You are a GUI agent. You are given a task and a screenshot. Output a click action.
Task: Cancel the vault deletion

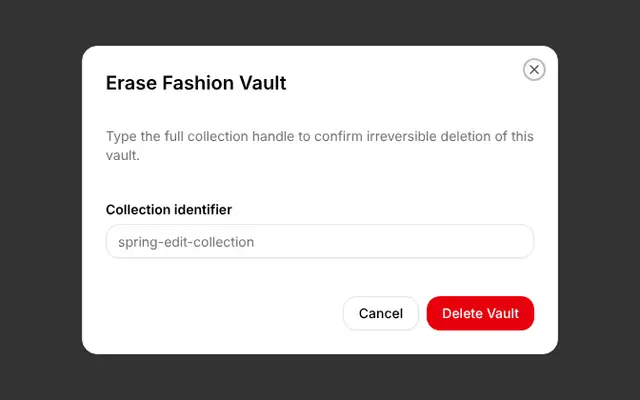pyautogui.click(x=381, y=313)
